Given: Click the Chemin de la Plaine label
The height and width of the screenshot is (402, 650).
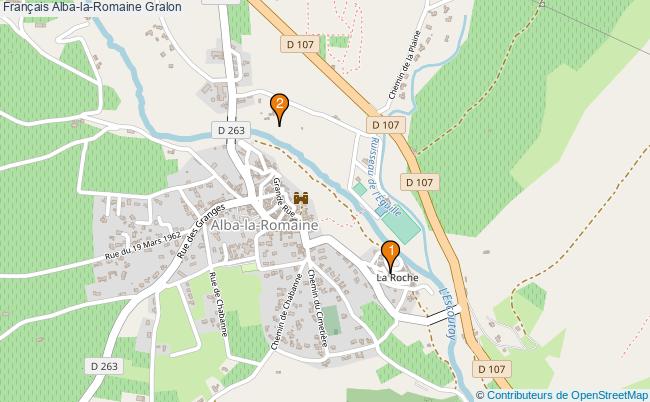Looking at the screenshot, I should coord(405,65).
